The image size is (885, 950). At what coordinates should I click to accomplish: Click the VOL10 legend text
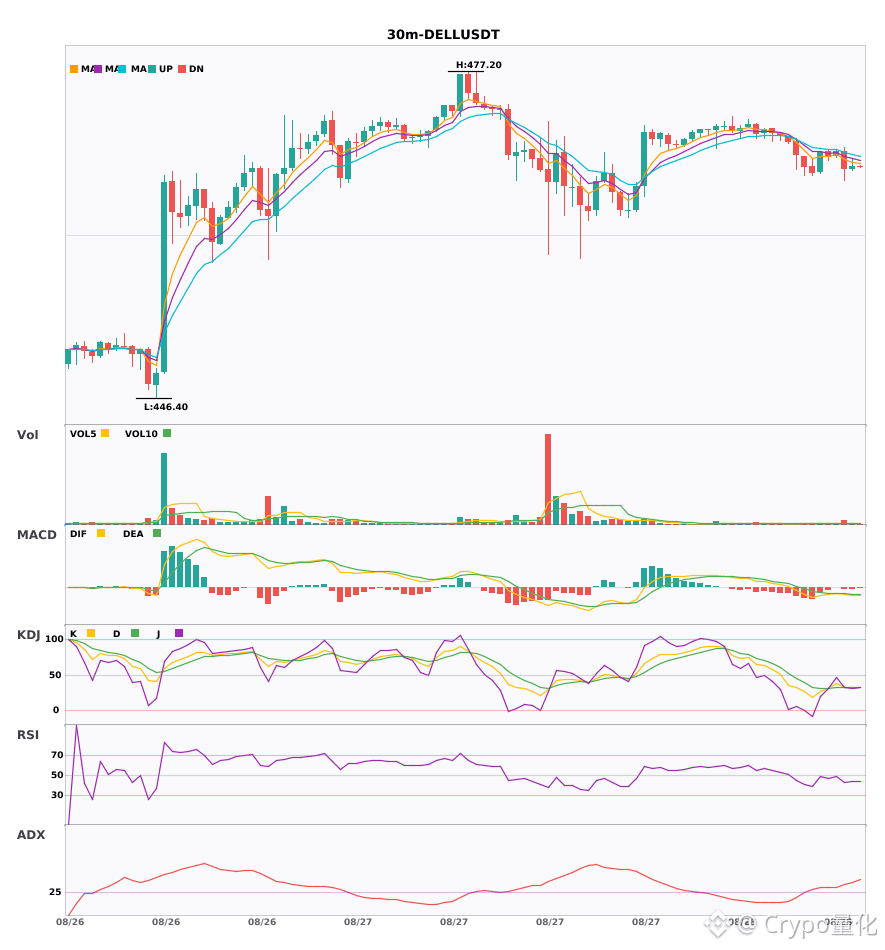(x=141, y=434)
